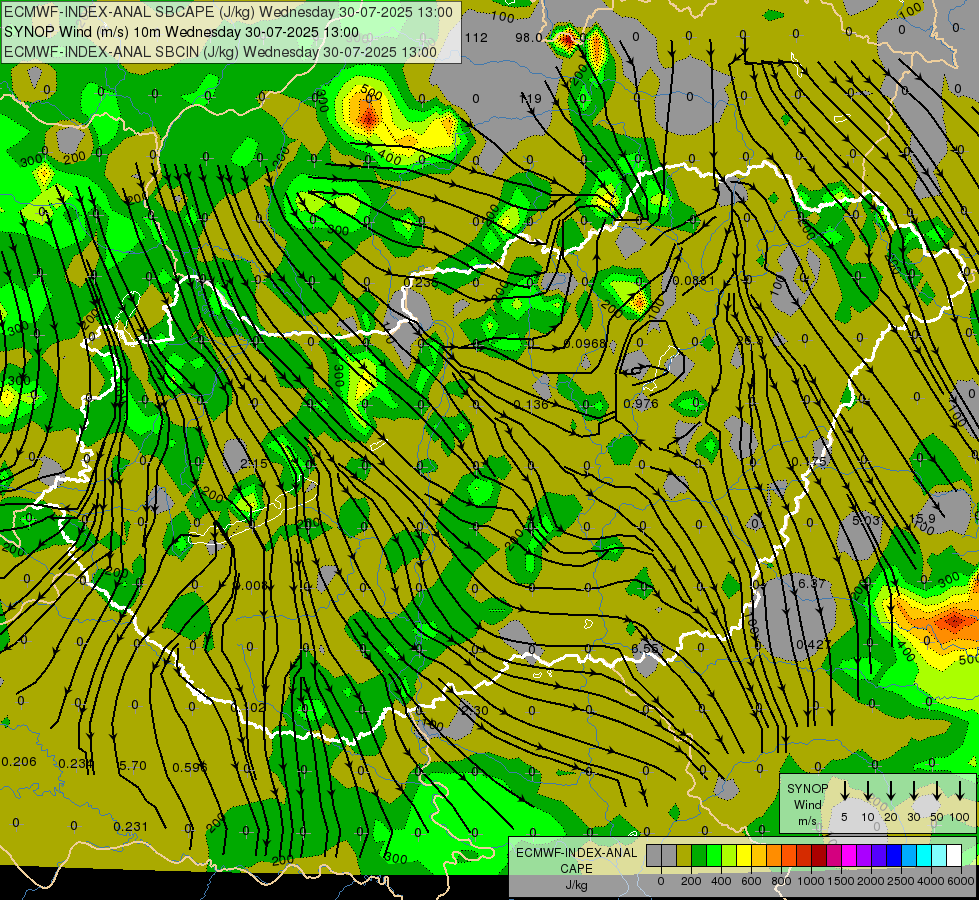979x900 pixels.
Task: Pick the dark red swatch in the CAPE legend
Action: coord(819,856)
